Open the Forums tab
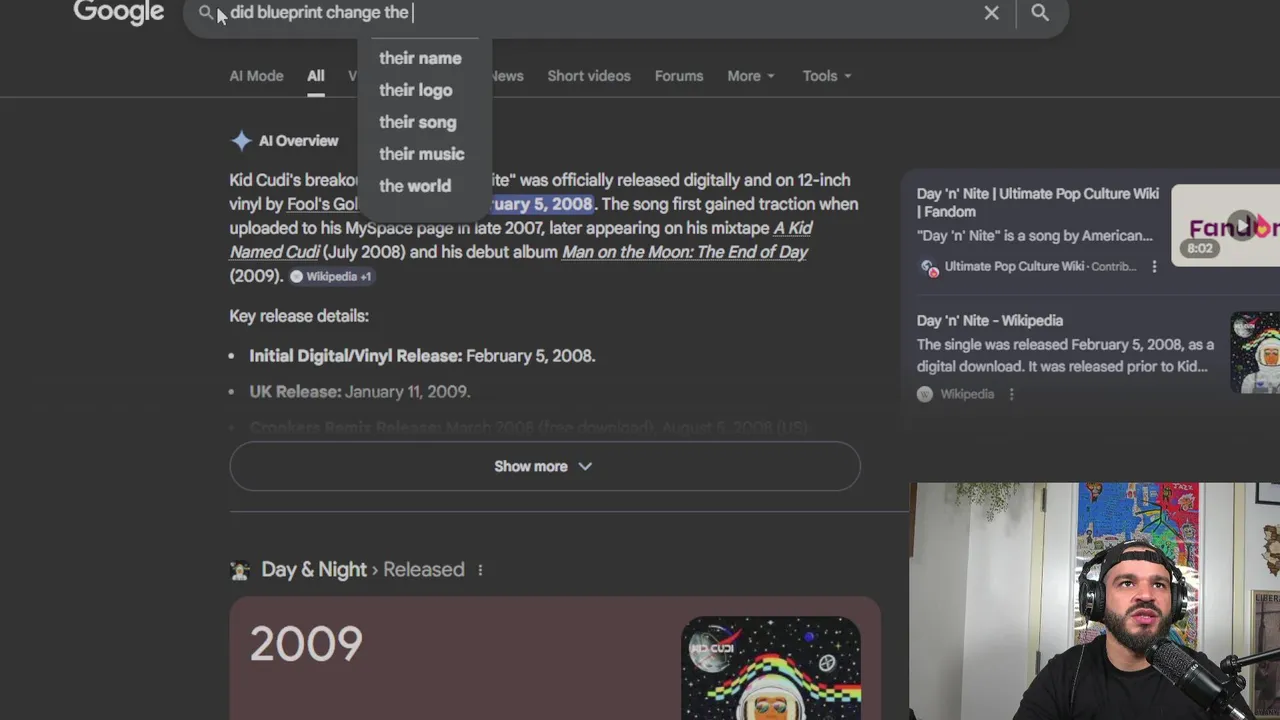Image resolution: width=1280 pixels, height=720 pixels. 678,76
